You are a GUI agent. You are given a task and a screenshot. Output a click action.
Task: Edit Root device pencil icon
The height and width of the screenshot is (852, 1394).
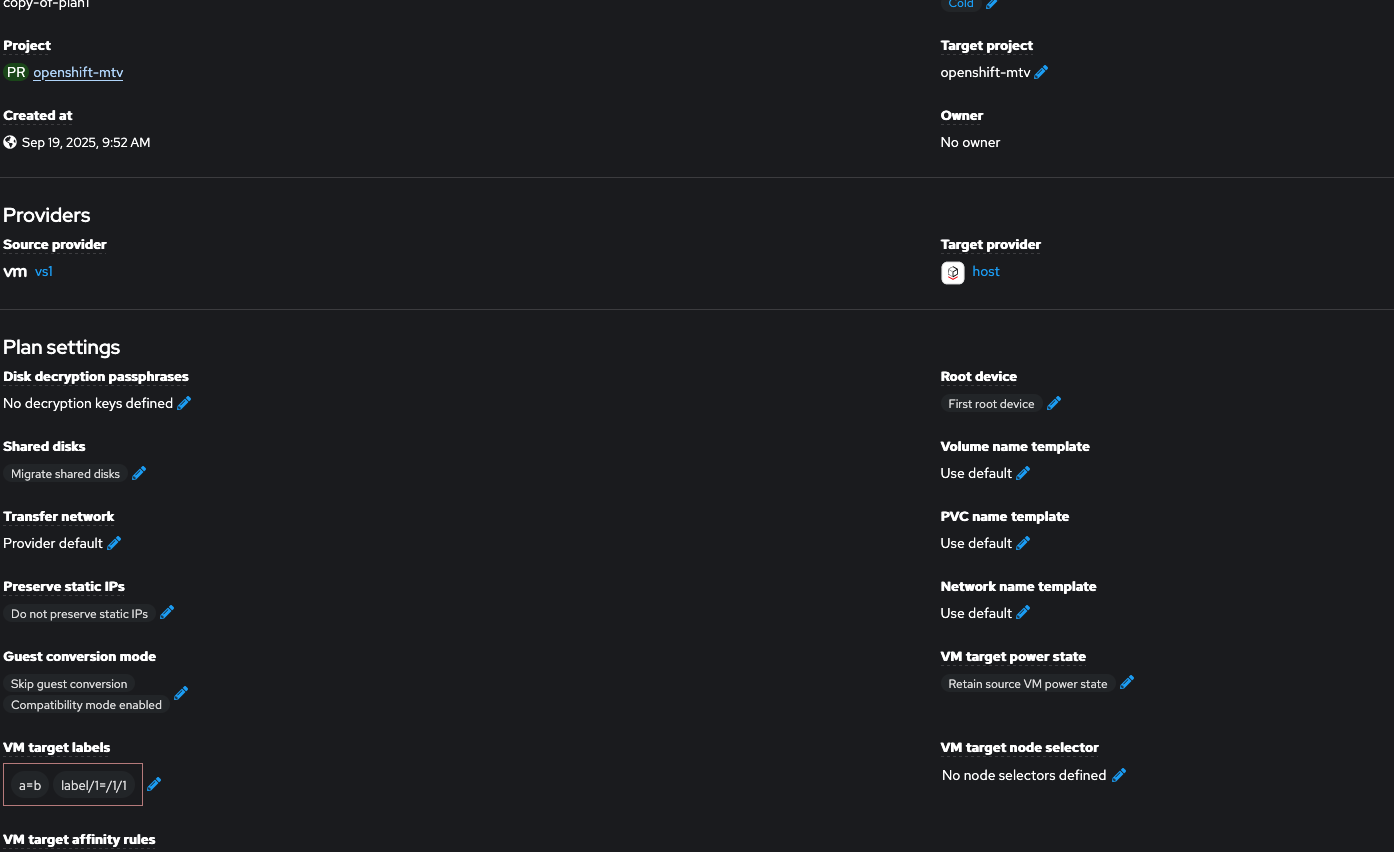click(x=1054, y=403)
